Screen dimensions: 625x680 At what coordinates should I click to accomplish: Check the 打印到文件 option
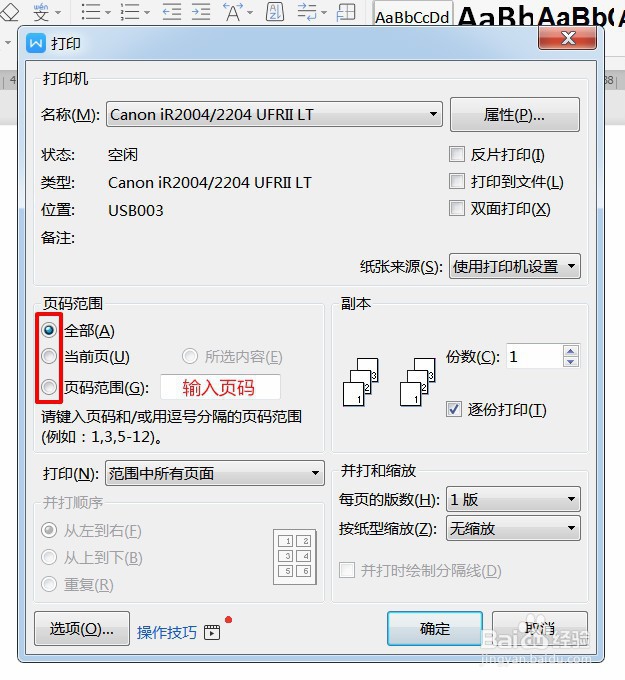(457, 181)
